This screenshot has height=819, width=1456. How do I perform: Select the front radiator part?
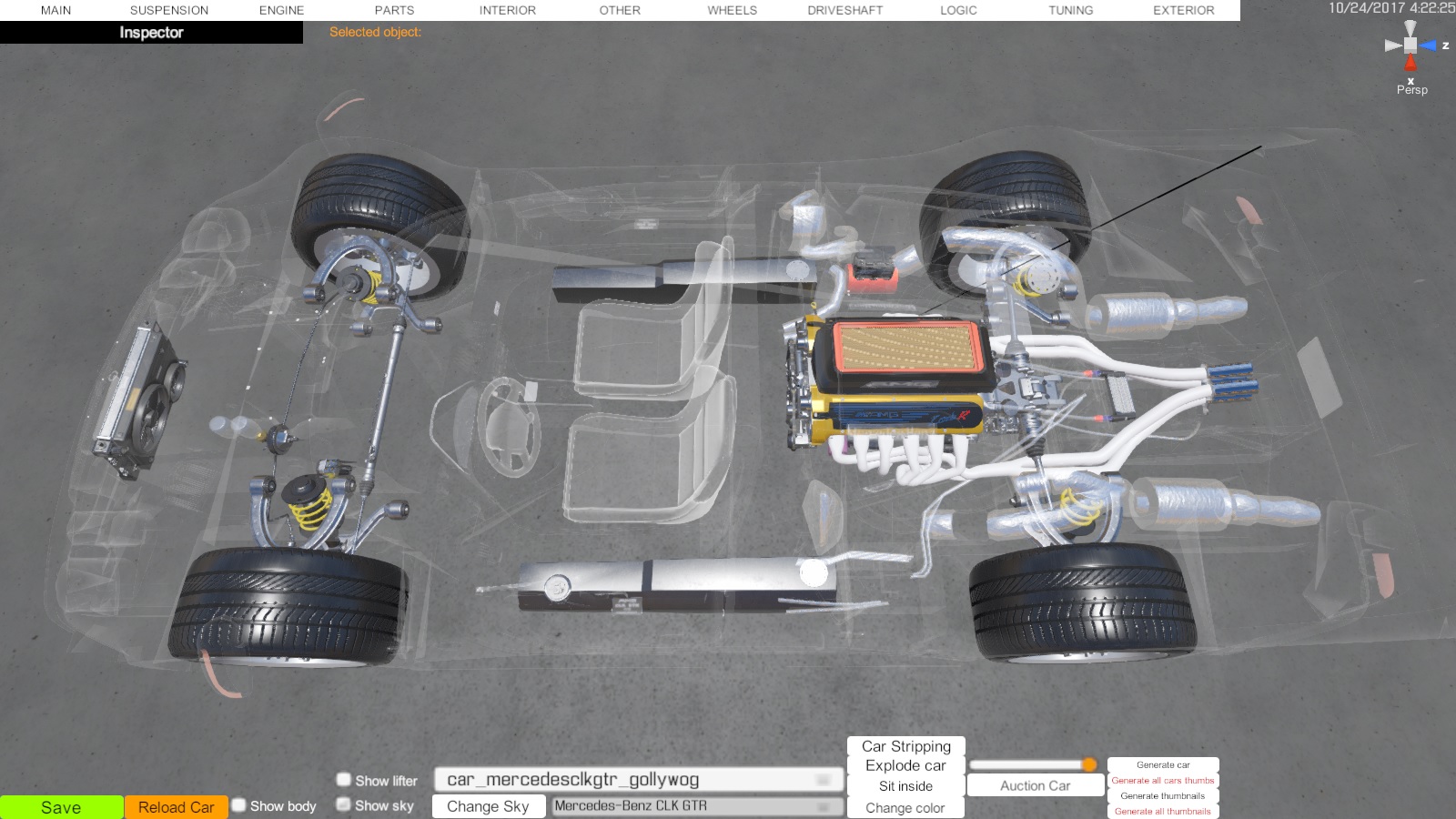pyautogui.click(x=139, y=400)
